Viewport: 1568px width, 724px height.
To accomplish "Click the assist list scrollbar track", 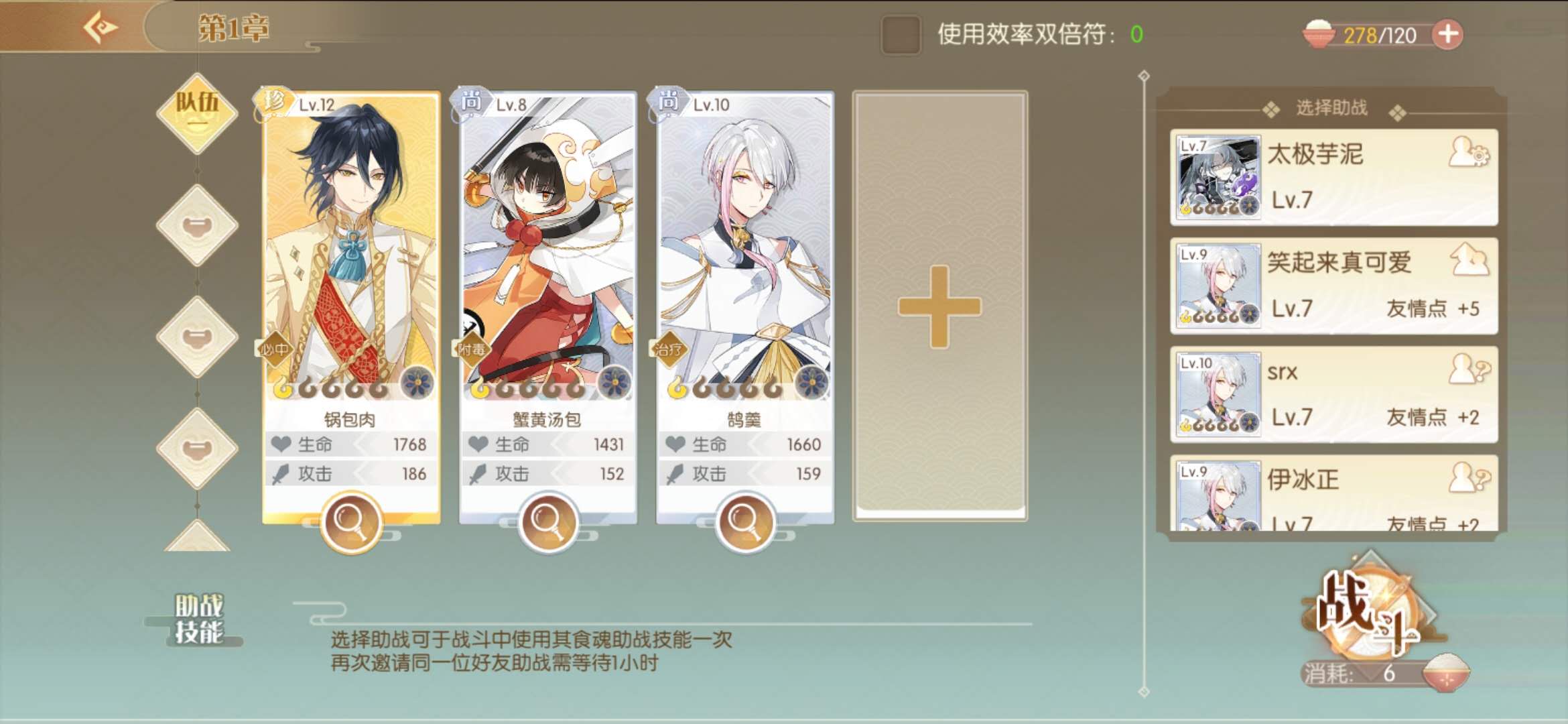I will (1144, 382).
